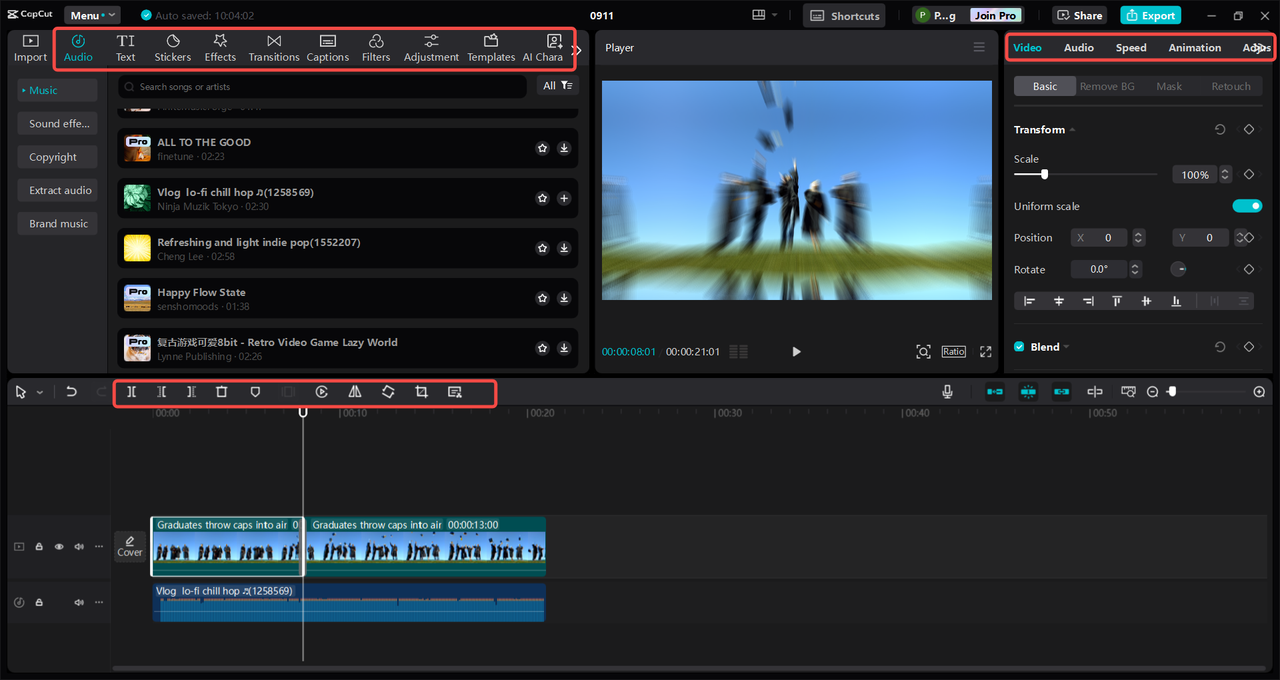1280x680 pixels.
Task: Click the Undo arrow
Action: [x=71, y=392]
